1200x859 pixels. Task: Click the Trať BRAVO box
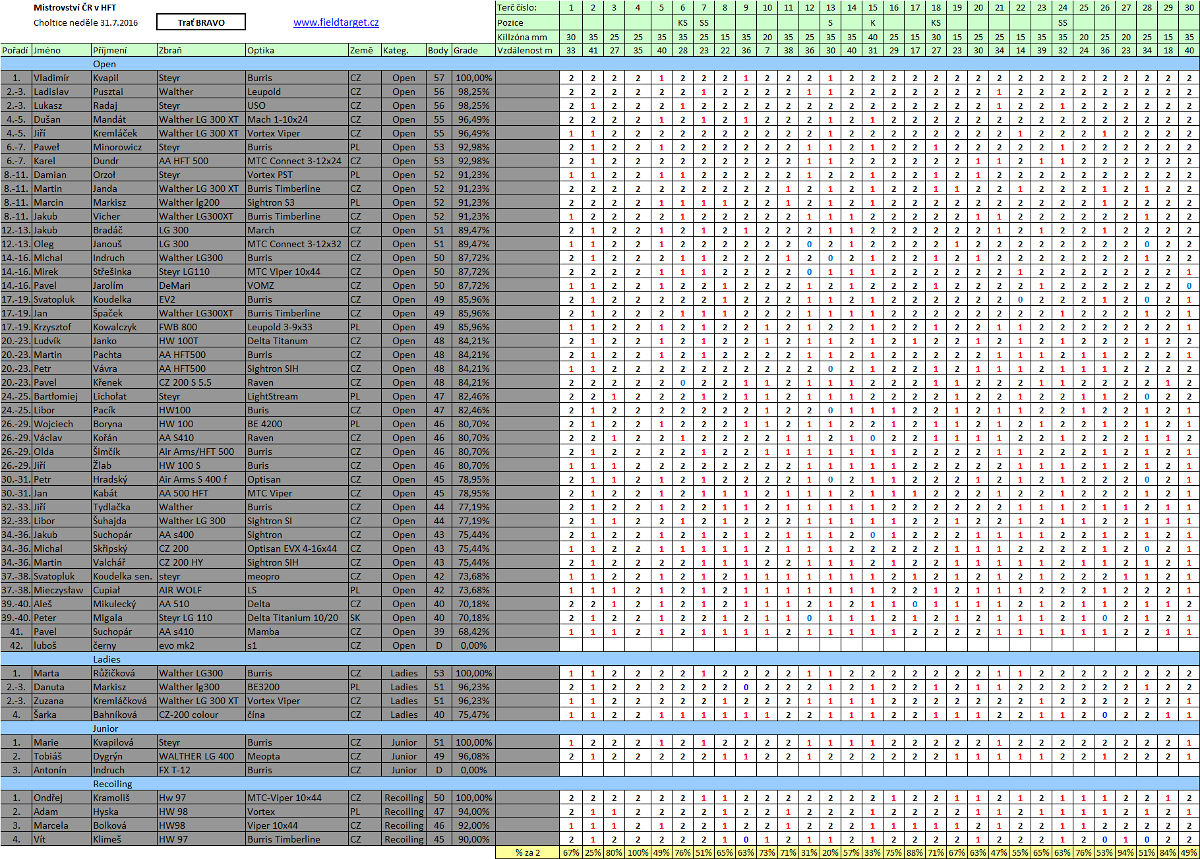click(x=200, y=22)
